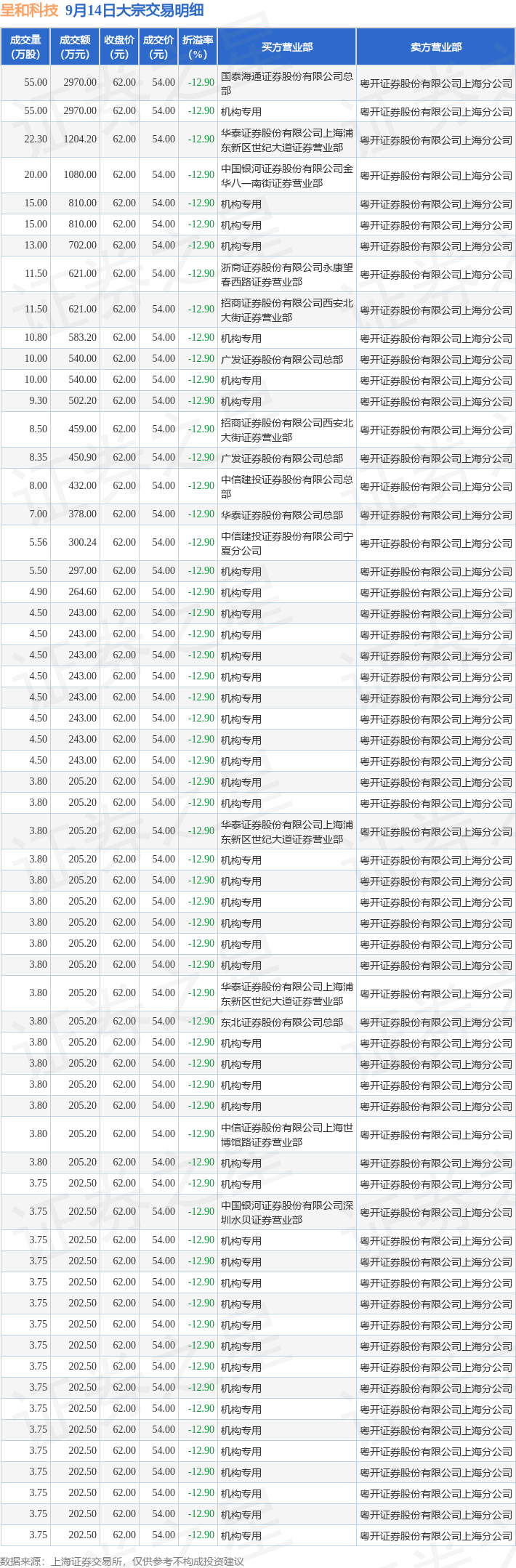
Task: Click the 9月14日大宗交易明细 heading text
Action: (x=134, y=10)
